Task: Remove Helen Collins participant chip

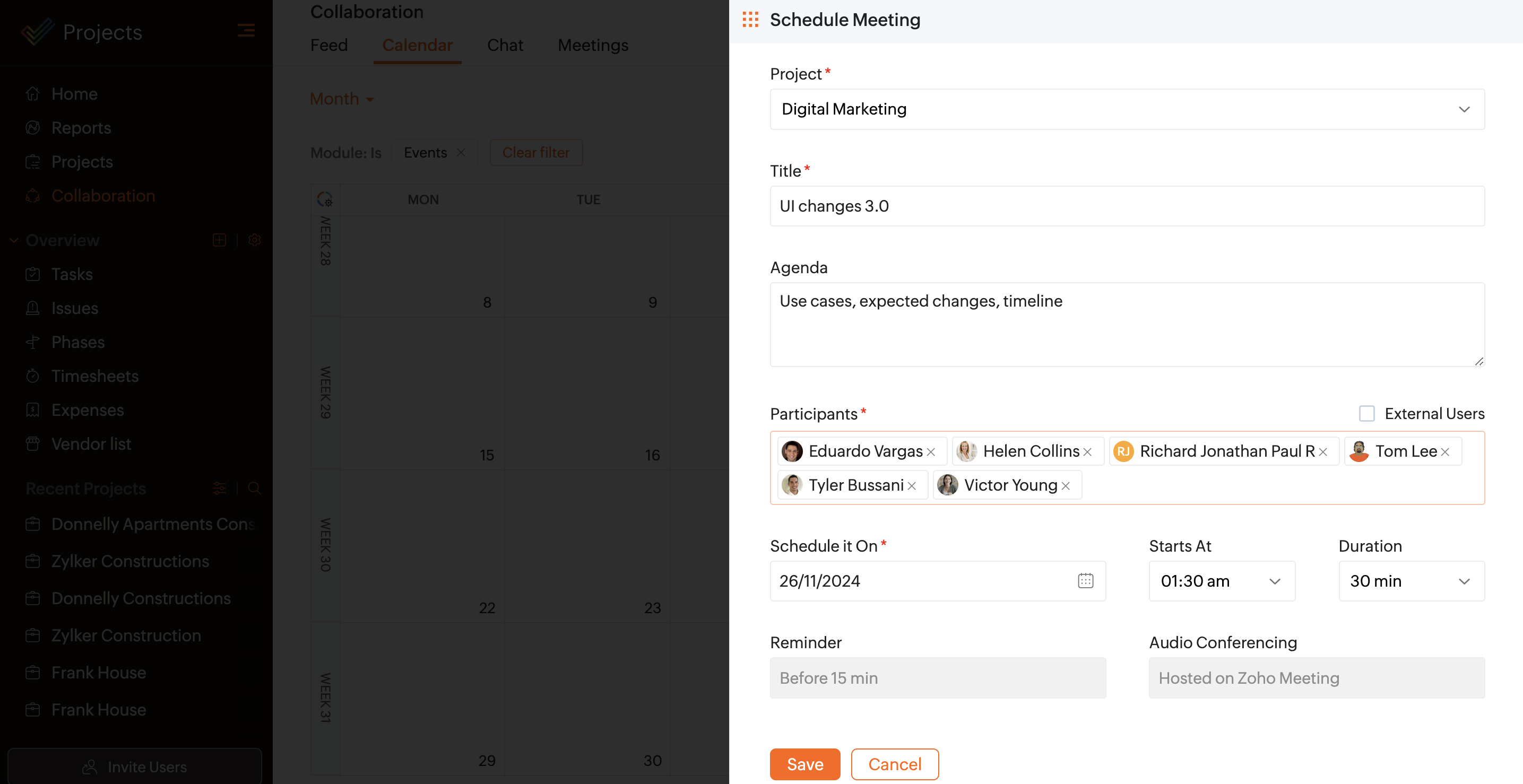Action: tap(1087, 452)
